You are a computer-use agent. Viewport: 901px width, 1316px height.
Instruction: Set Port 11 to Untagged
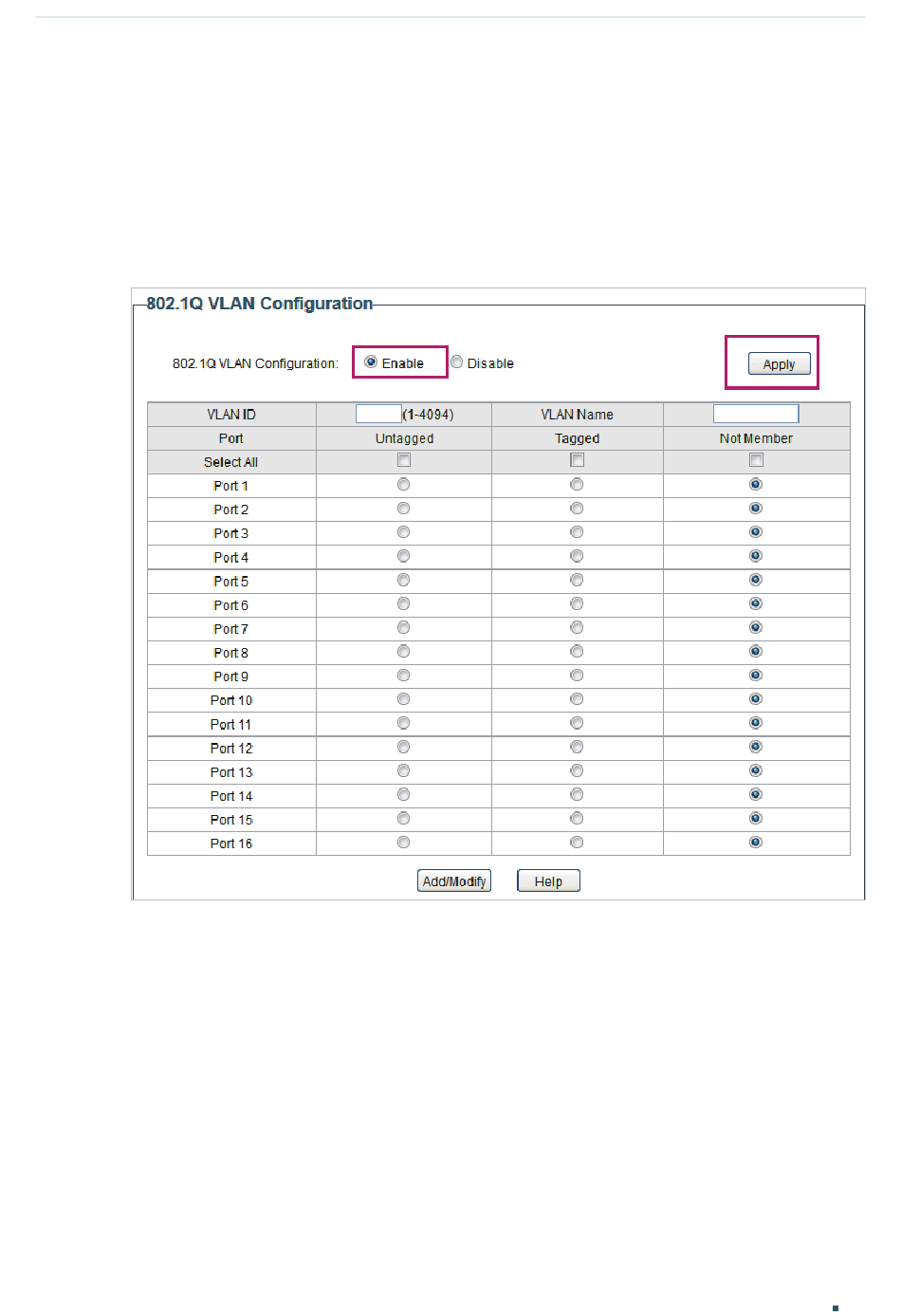403,723
